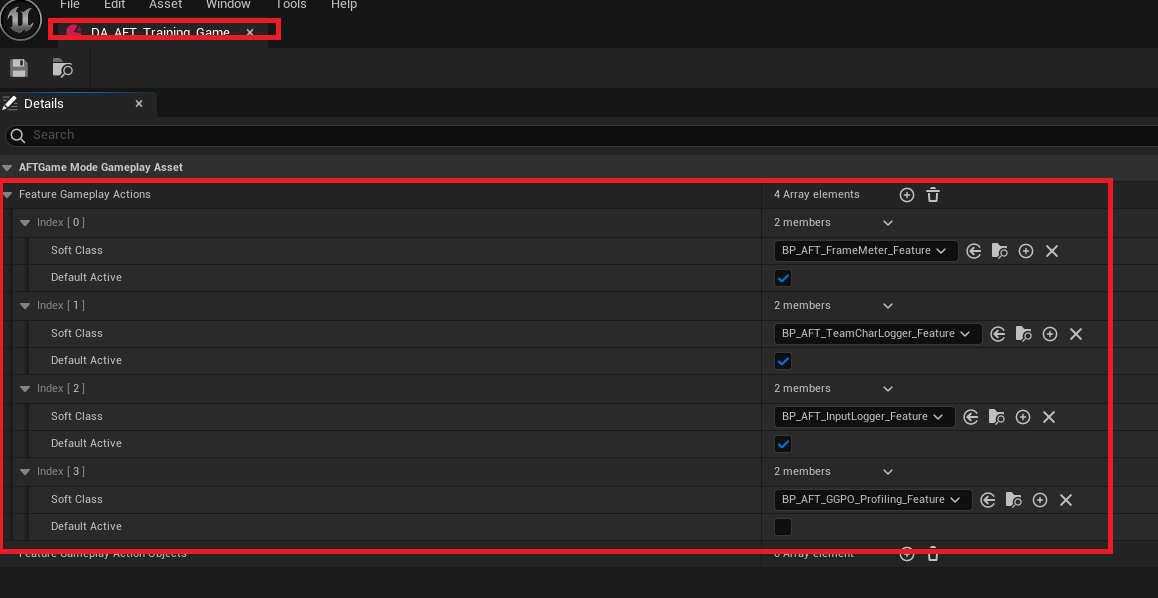Disable Default Active for Index 2
Viewport: 1158px width, 598px height.
(x=782, y=443)
